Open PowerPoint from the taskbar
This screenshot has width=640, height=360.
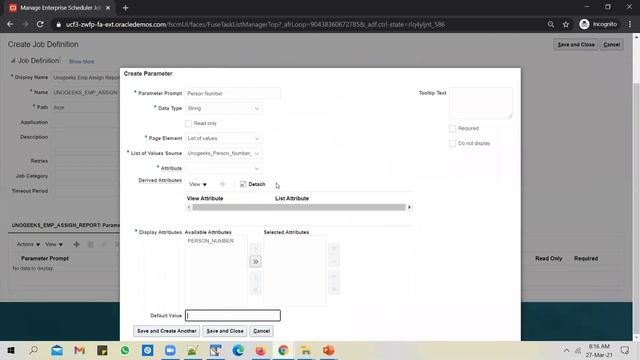pyautogui.click(x=329, y=351)
